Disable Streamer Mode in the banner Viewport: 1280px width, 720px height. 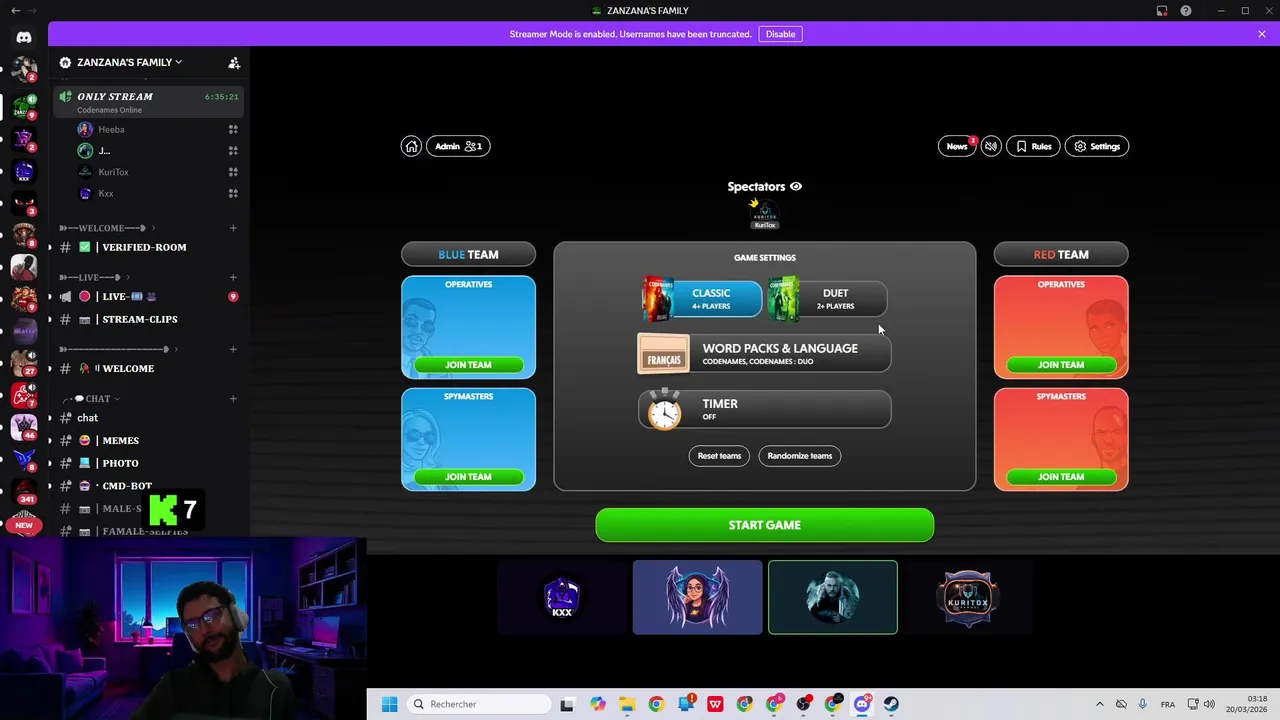pos(780,34)
